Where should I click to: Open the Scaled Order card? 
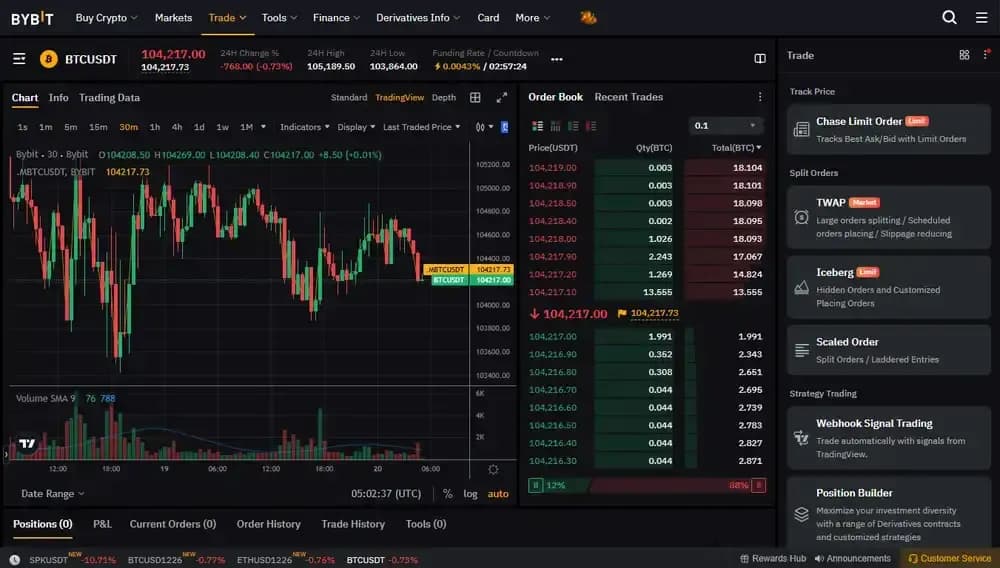click(x=888, y=350)
